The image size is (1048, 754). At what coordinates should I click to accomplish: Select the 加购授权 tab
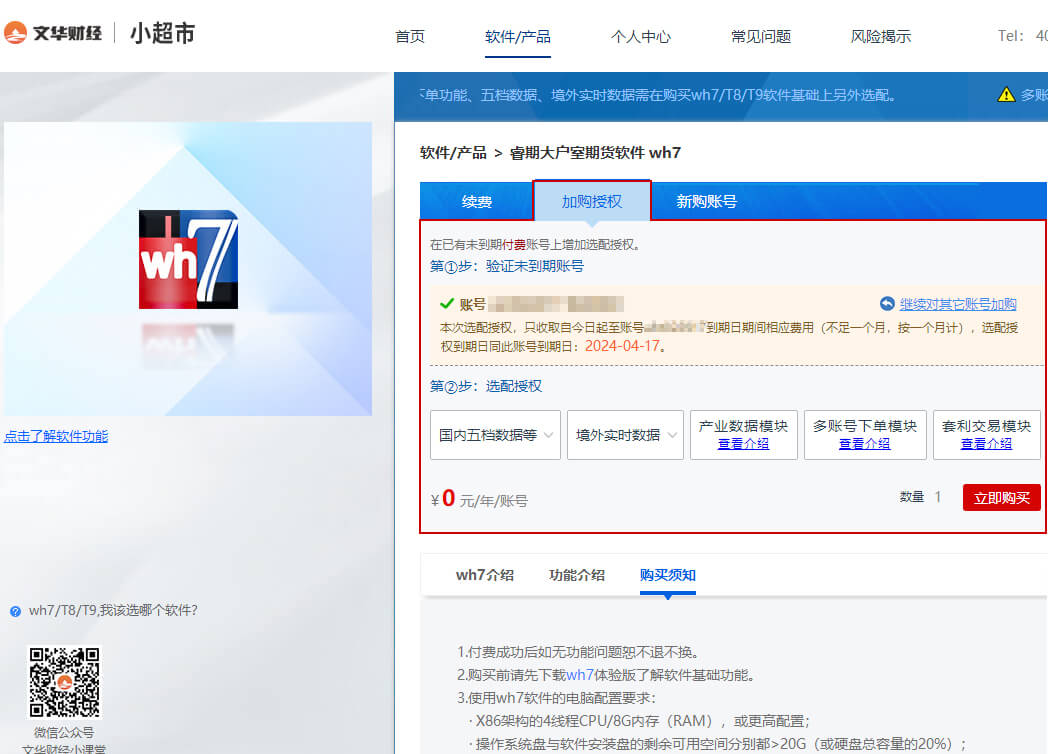click(x=592, y=201)
